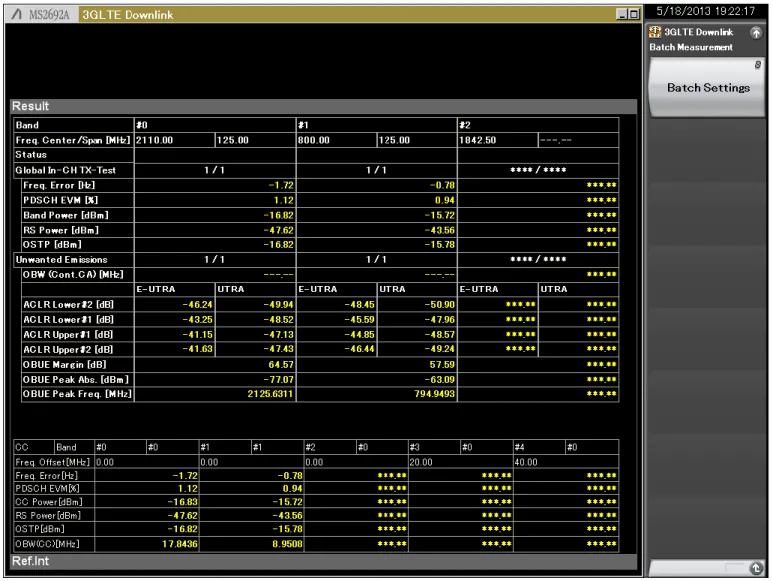Select the Band #0 center frequency 2110.00 field

pos(175,140)
